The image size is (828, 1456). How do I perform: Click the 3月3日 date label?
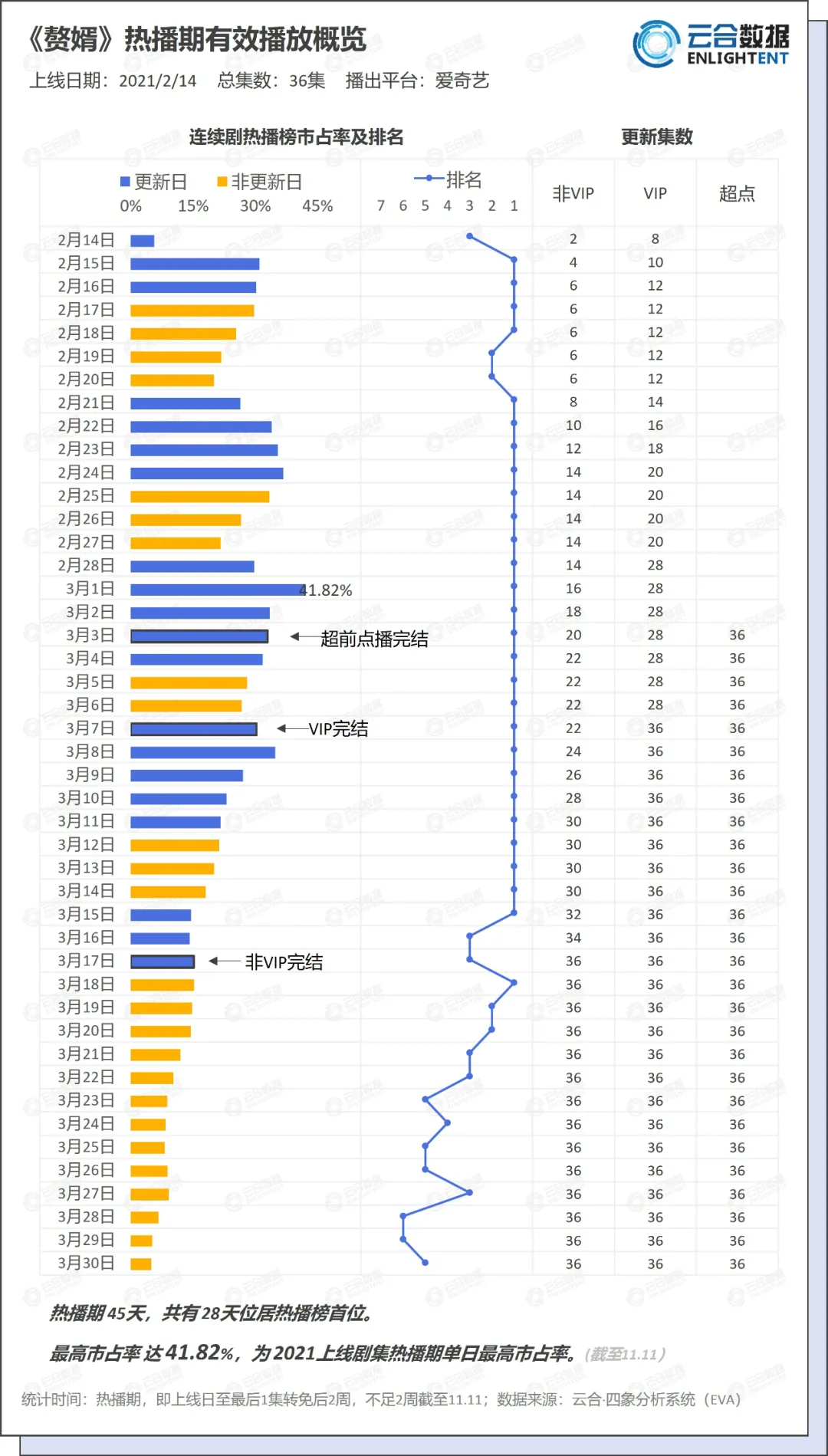(x=90, y=636)
